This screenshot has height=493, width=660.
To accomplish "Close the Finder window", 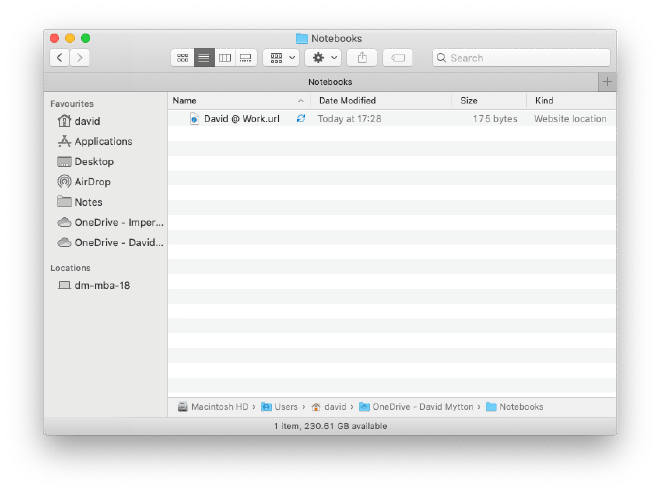I will (54, 38).
